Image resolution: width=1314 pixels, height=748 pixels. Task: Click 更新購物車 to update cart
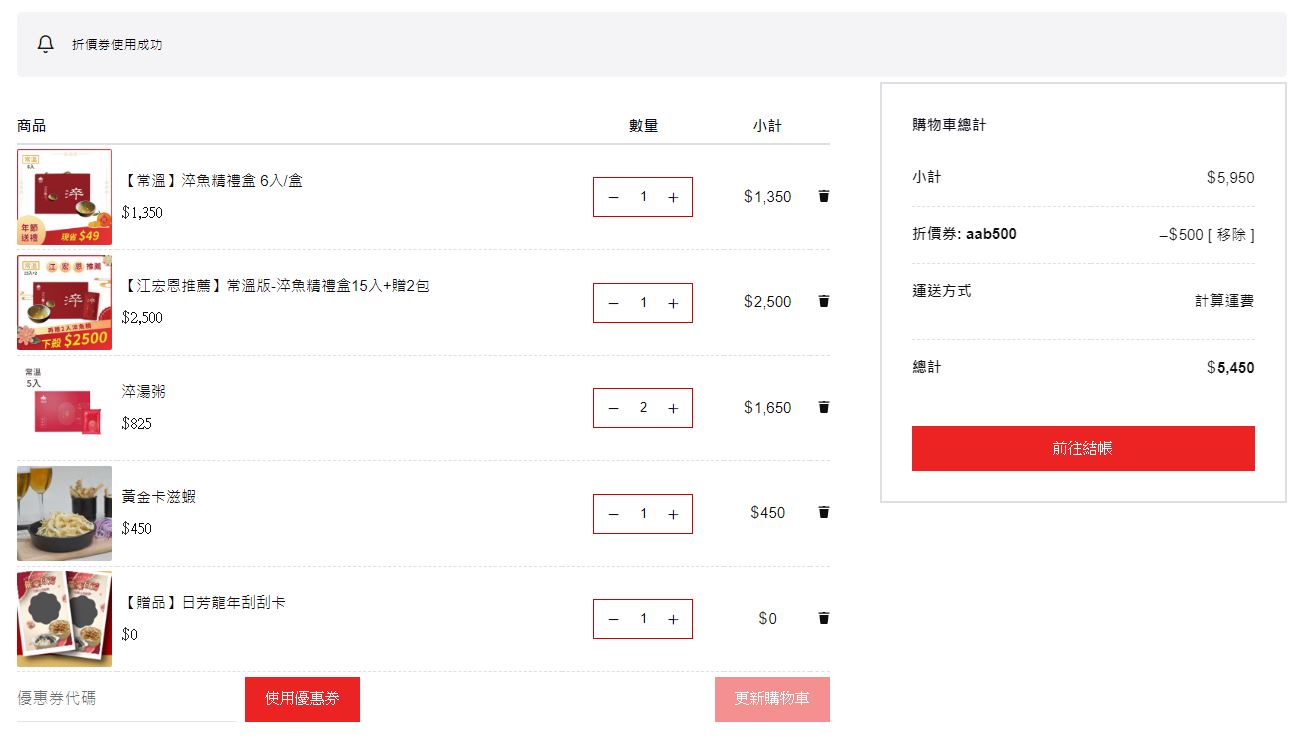(771, 699)
